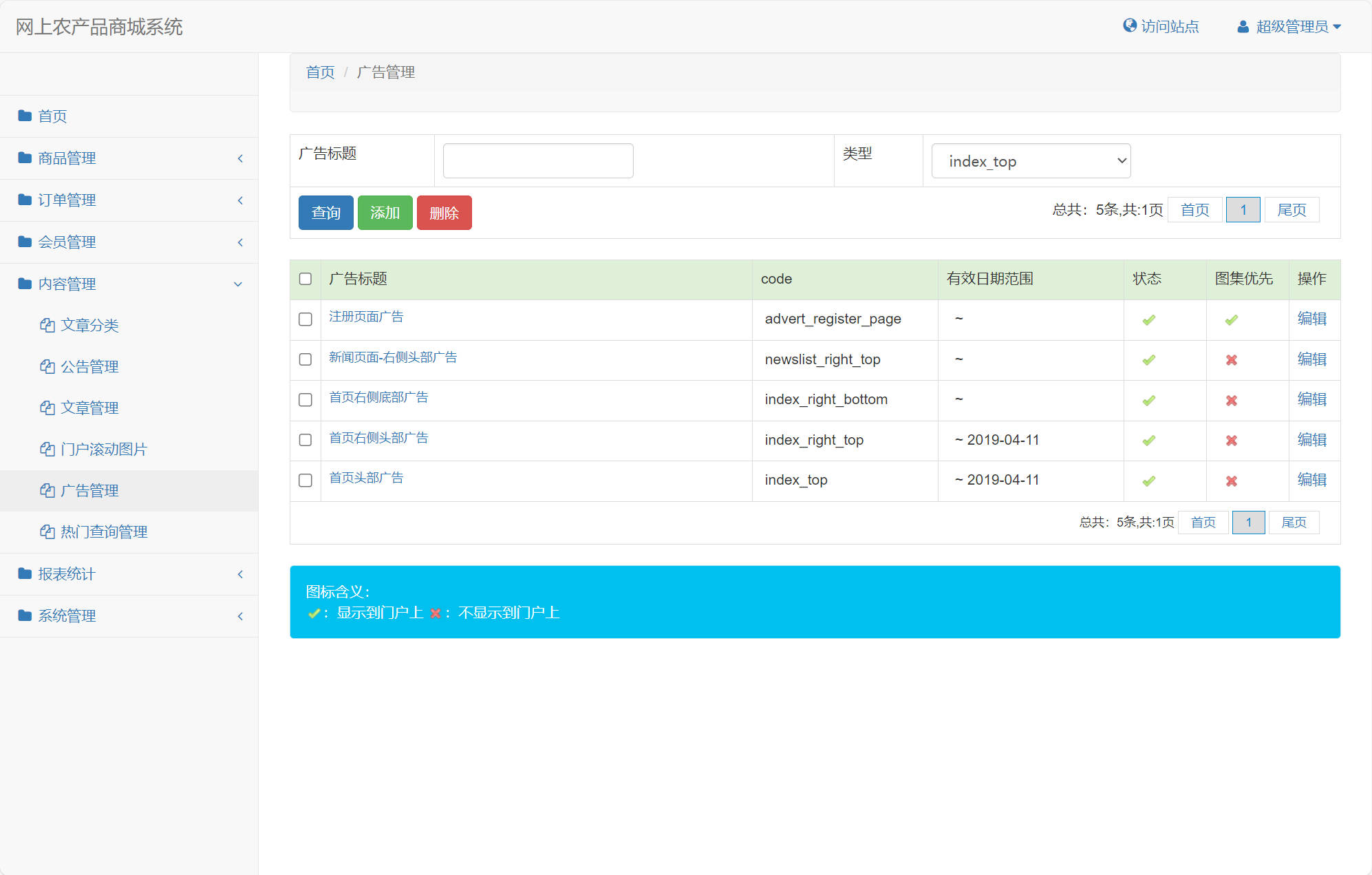
Task: Select 文章管理 under 内容管理
Action: [89, 408]
